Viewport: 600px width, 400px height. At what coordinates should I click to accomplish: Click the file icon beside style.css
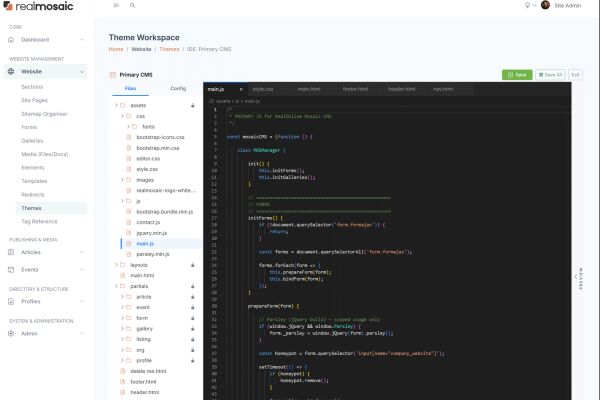[129, 169]
